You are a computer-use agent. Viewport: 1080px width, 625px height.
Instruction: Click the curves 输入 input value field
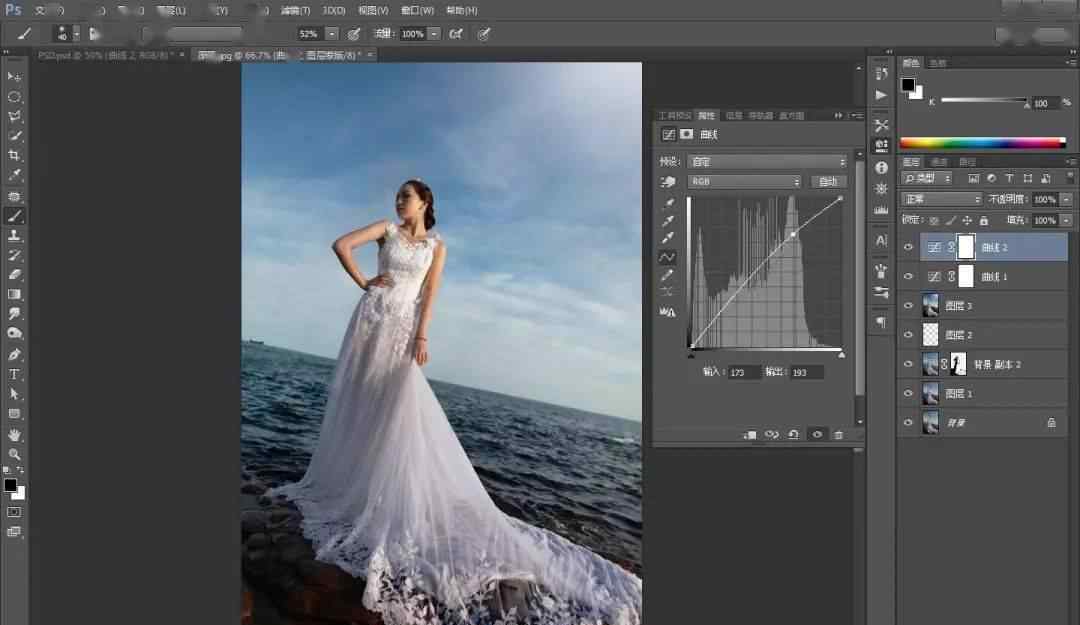point(743,372)
